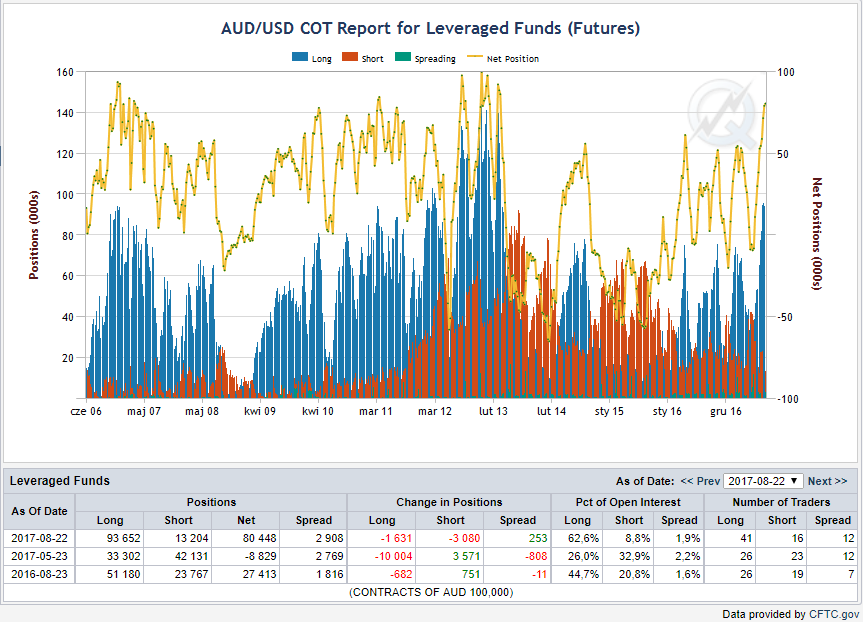Click the net position value -8 829
Screen dimensions: 863x622
pyautogui.click(x=260, y=556)
